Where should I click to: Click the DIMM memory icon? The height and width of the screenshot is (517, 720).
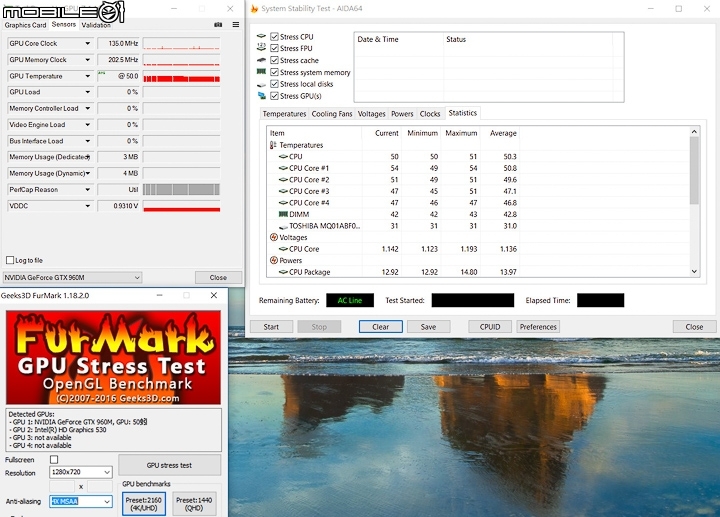pyautogui.click(x=283, y=214)
